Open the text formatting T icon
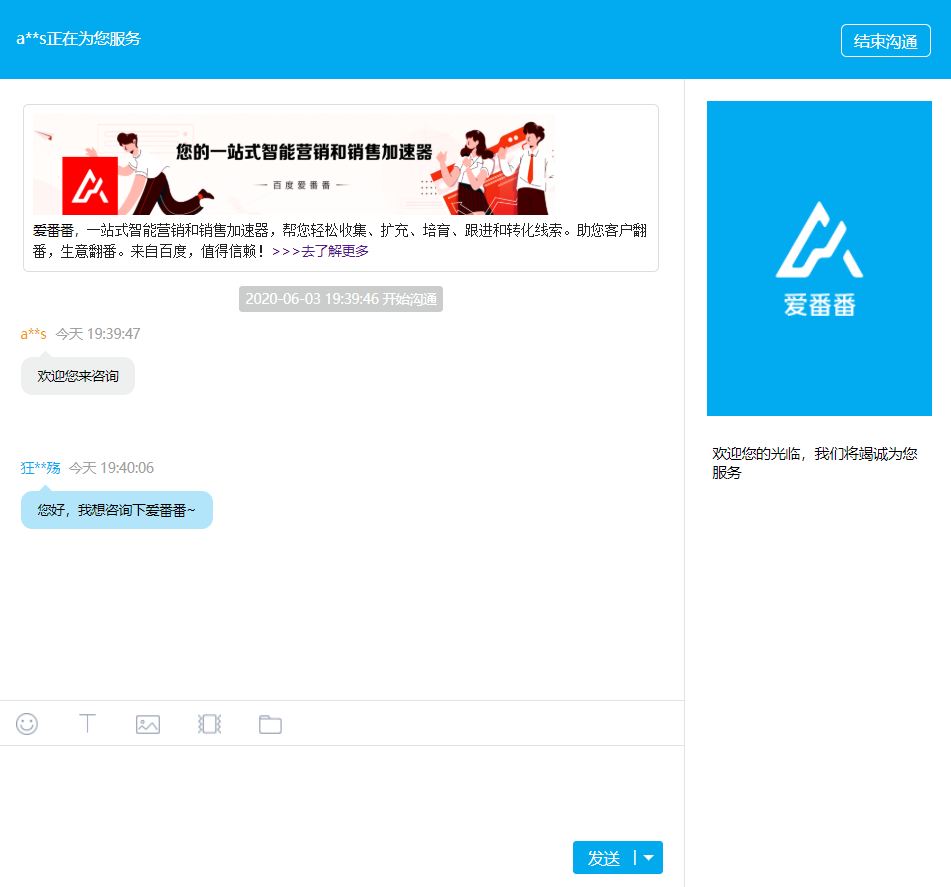The width and height of the screenshot is (951, 887). (x=87, y=723)
